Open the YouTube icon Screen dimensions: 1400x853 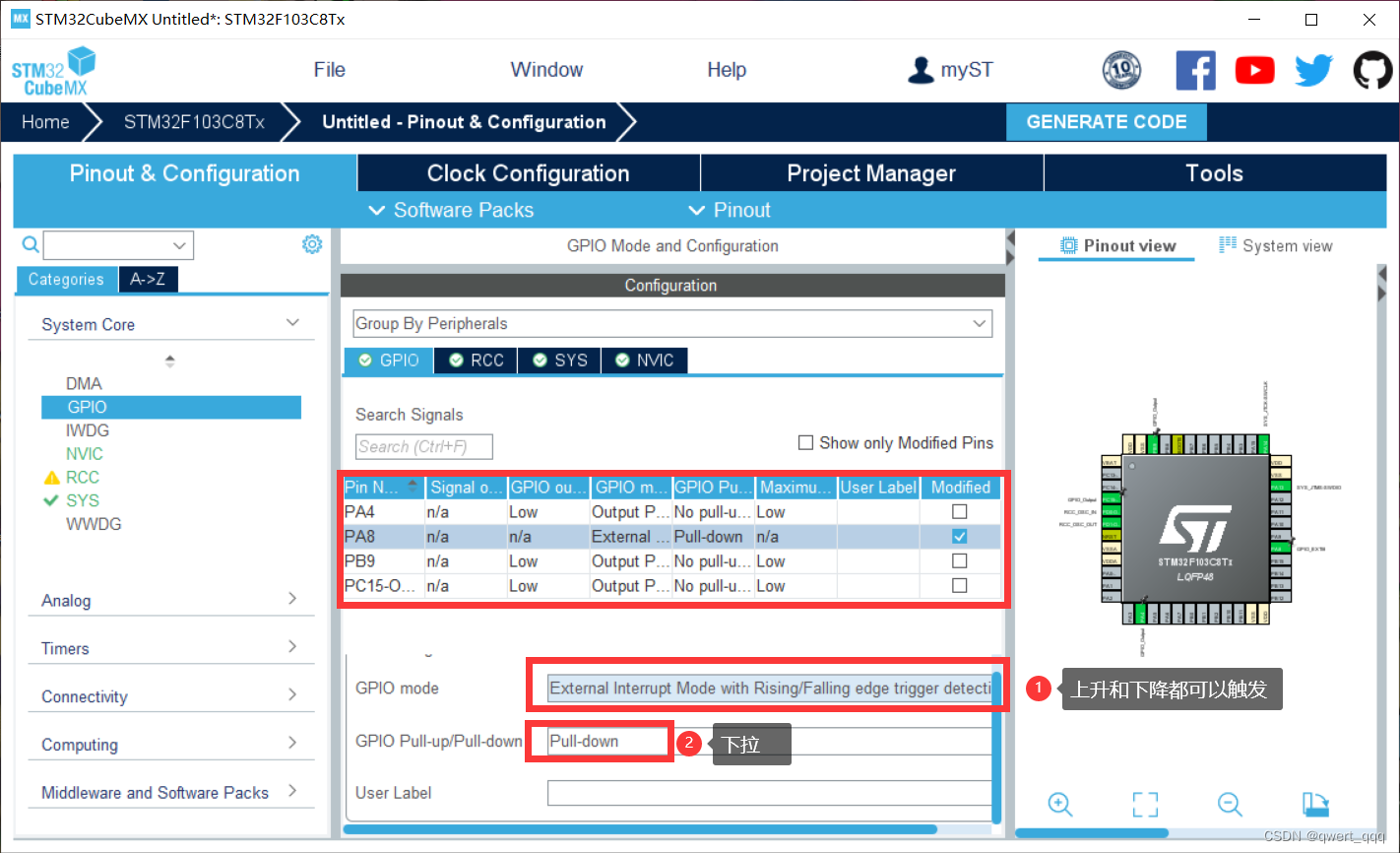pos(1254,71)
